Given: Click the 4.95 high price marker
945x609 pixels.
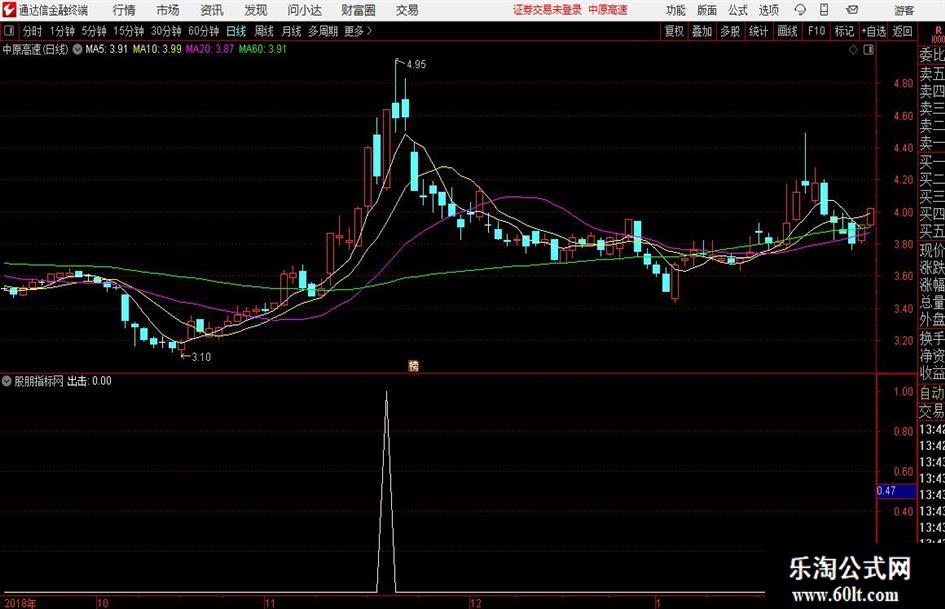Looking at the screenshot, I should click(416, 65).
